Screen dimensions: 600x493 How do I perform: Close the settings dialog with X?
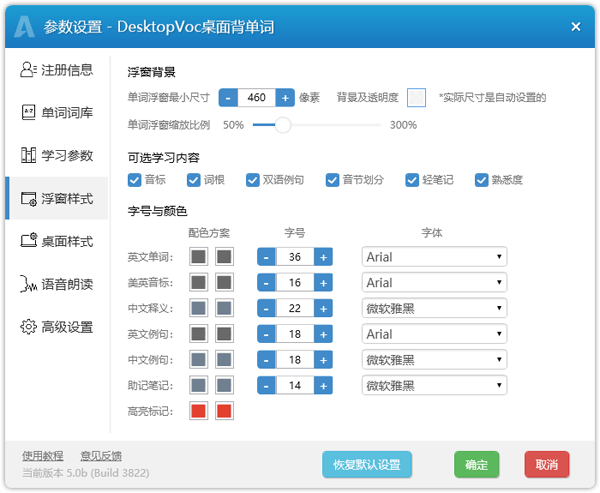pos(576,27)
